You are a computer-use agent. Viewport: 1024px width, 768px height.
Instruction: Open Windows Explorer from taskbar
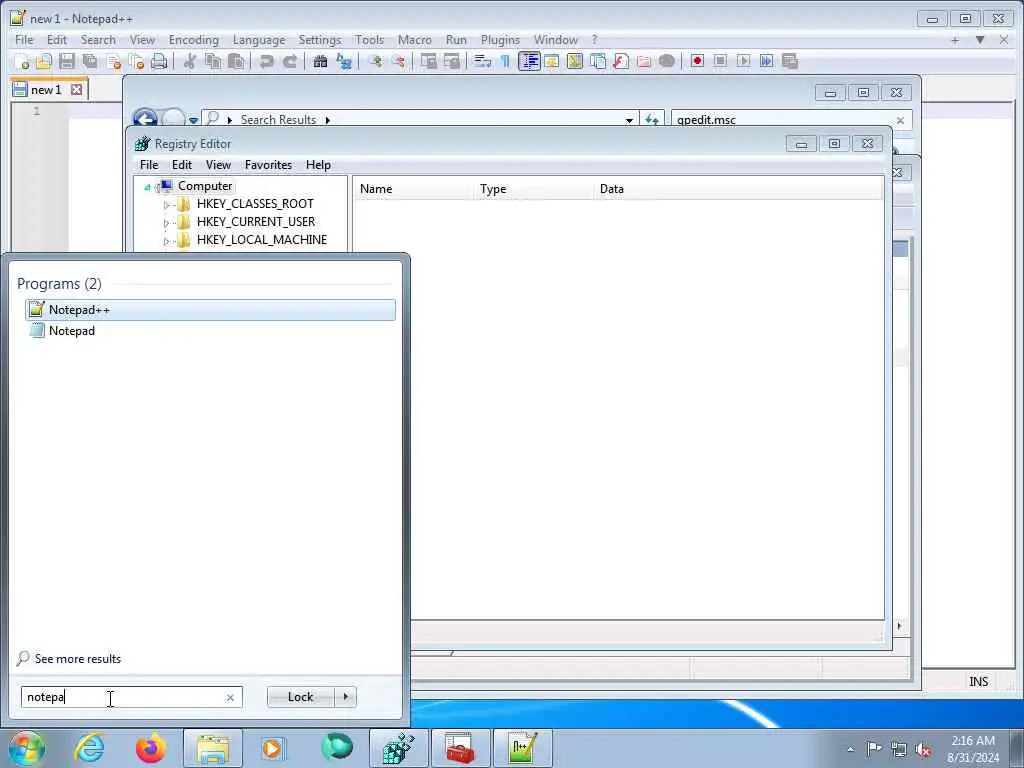(213, 748)
